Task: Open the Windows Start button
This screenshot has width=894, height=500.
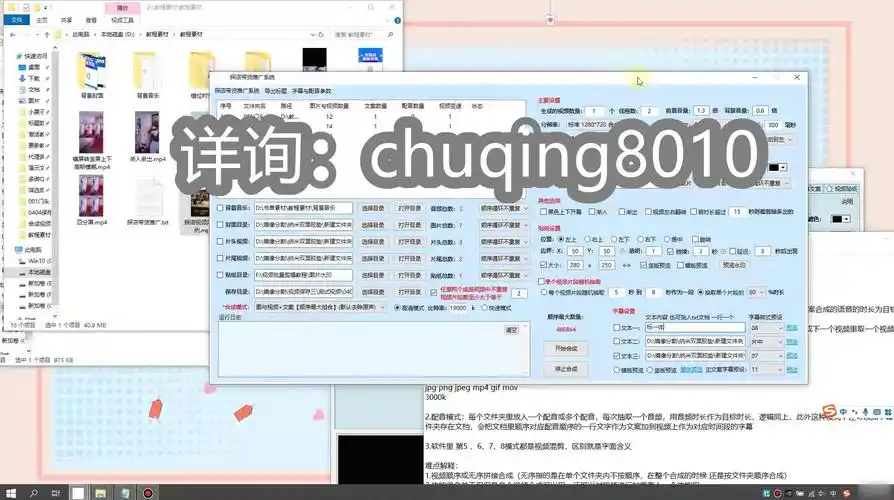Action: (11, 493)
